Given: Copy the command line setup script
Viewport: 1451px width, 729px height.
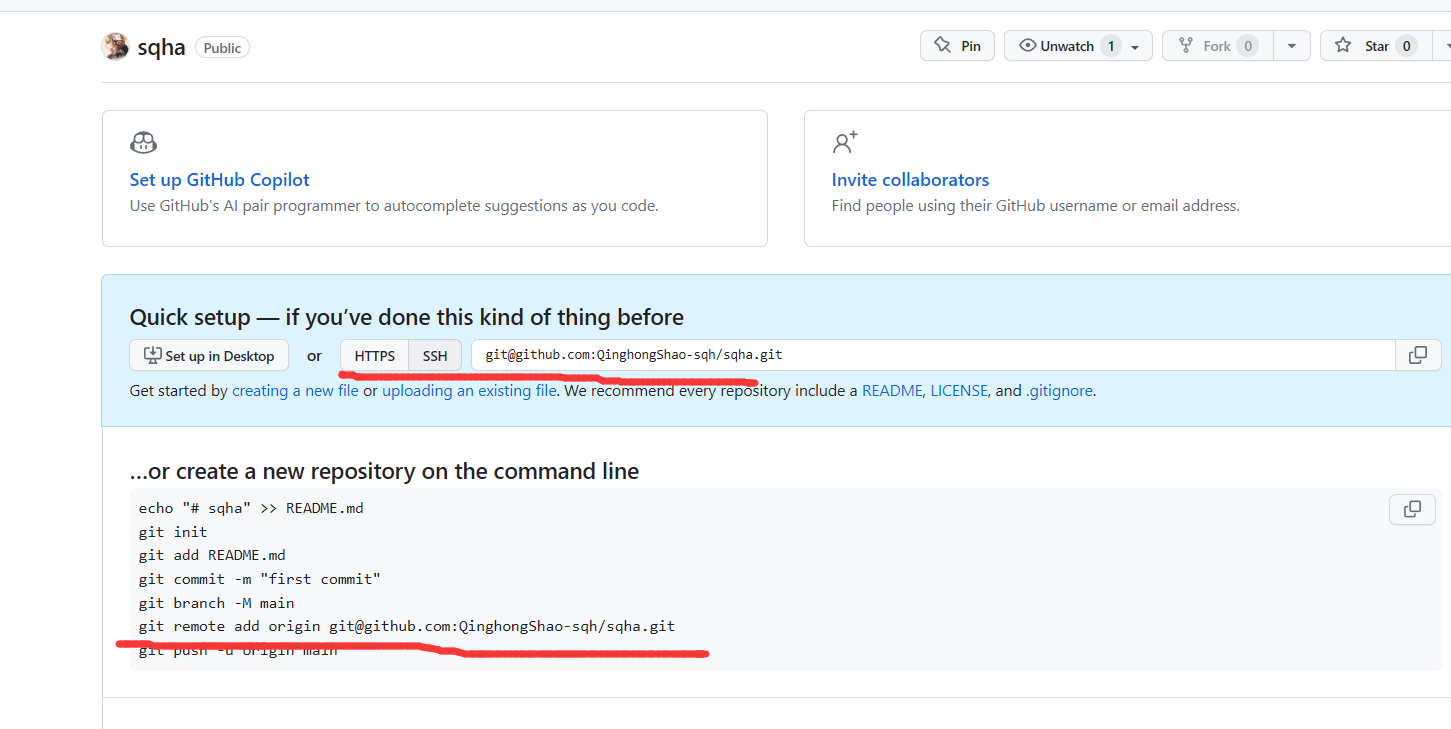Looking at the screenshot, I should 1412,509.
